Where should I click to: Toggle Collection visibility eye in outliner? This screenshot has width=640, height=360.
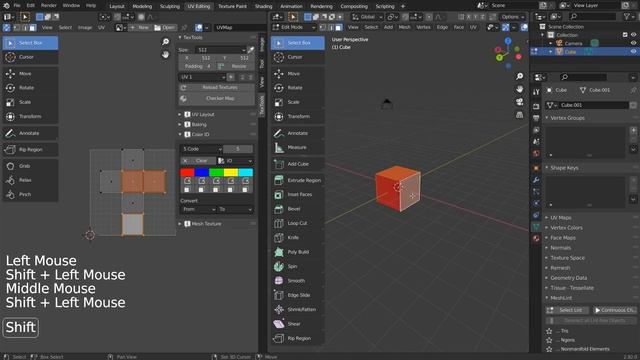pyautogui.click(x=633, y=35)
